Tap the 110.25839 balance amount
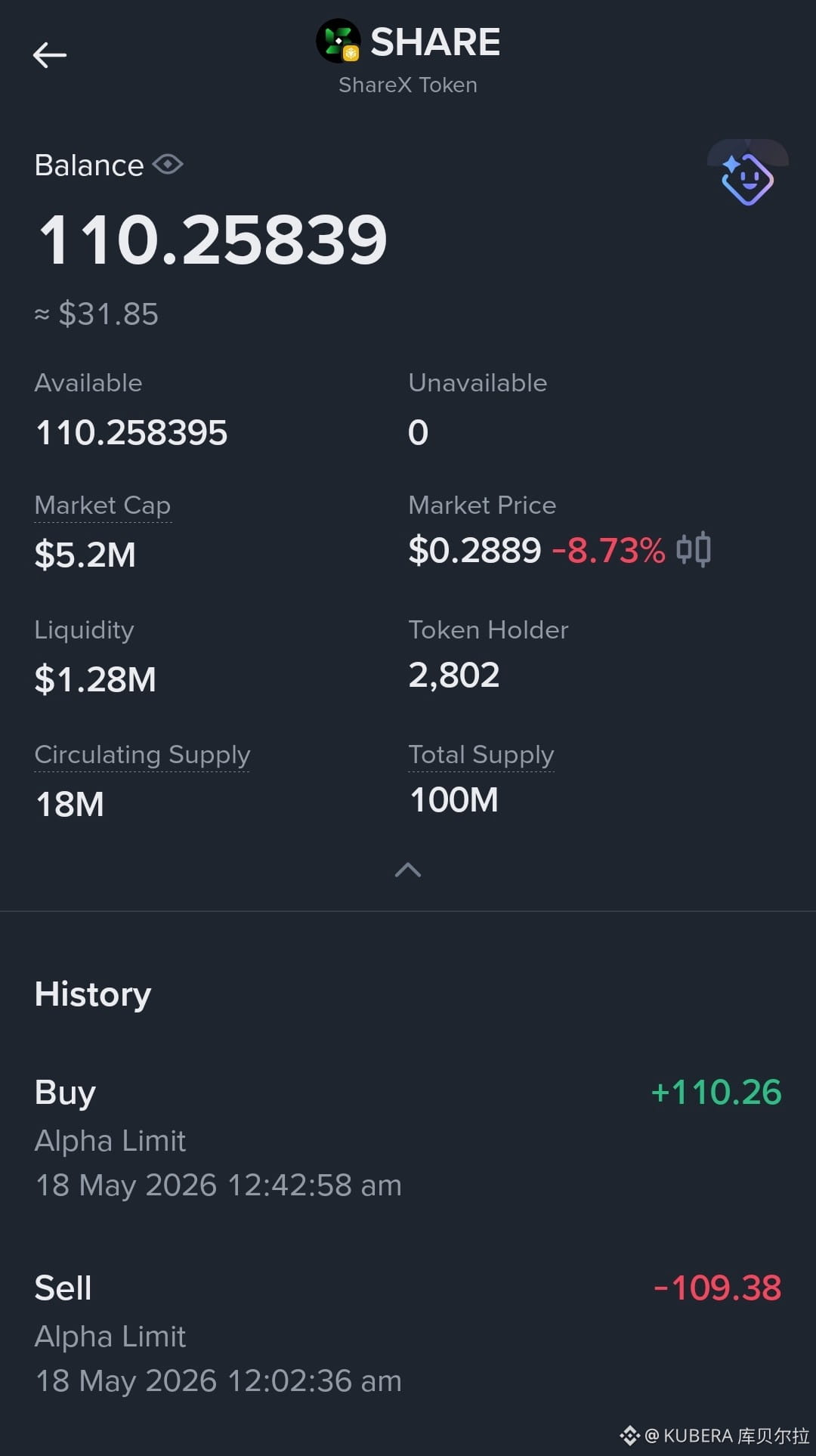The height and width of the screenshot is (1456, 816). (x=212, y=240)
